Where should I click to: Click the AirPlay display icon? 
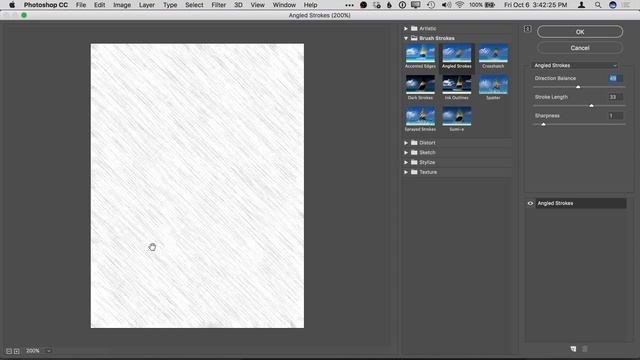click(416, 5)
